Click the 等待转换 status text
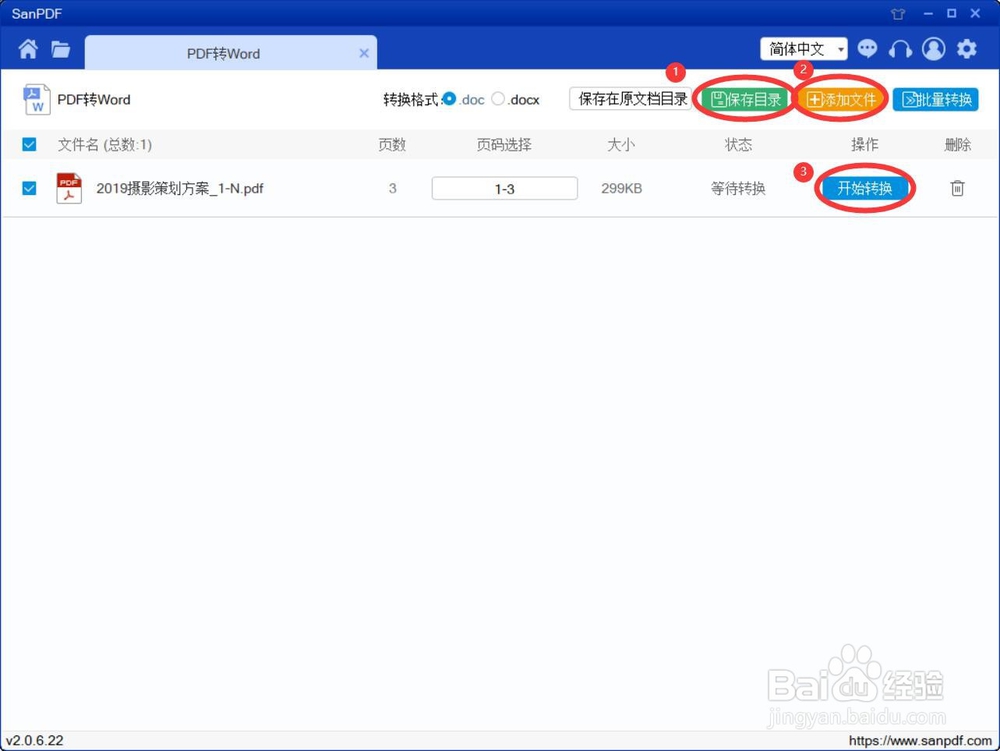The image size is (1000, 751). click(738, 188)
